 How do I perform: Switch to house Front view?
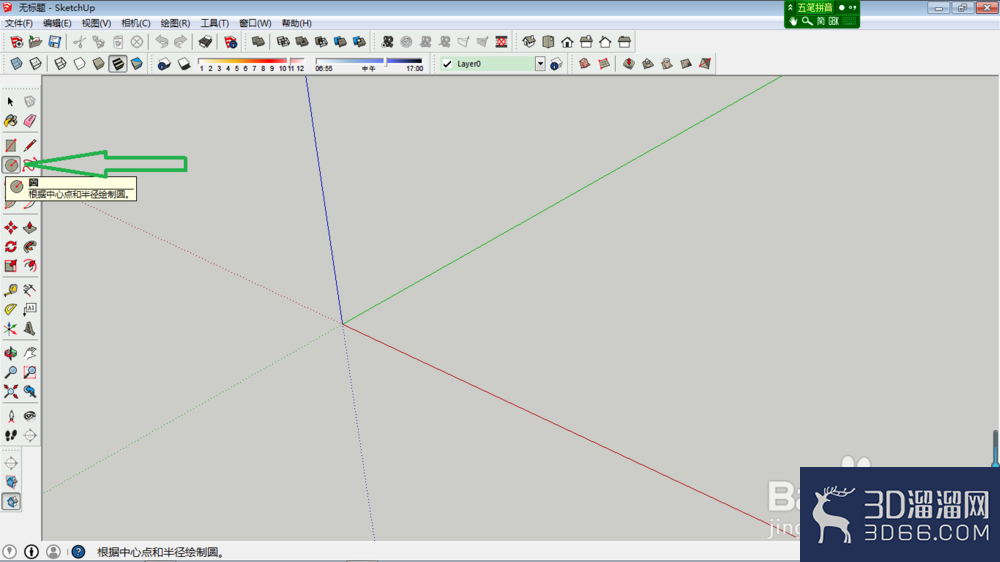[567, 42]
